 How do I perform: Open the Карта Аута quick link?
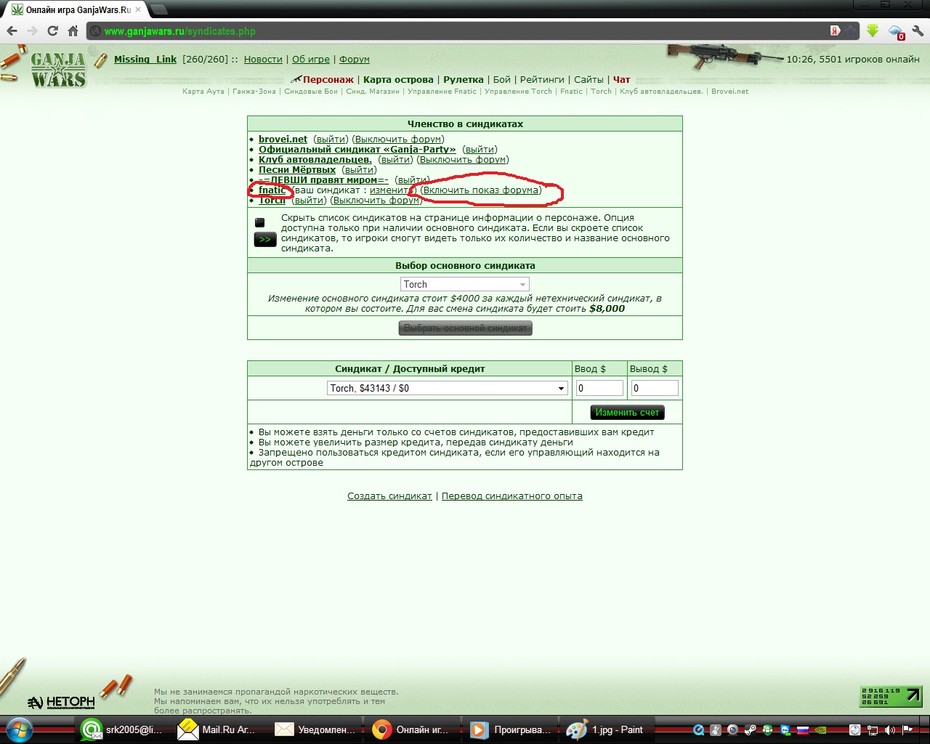point(203,91)
